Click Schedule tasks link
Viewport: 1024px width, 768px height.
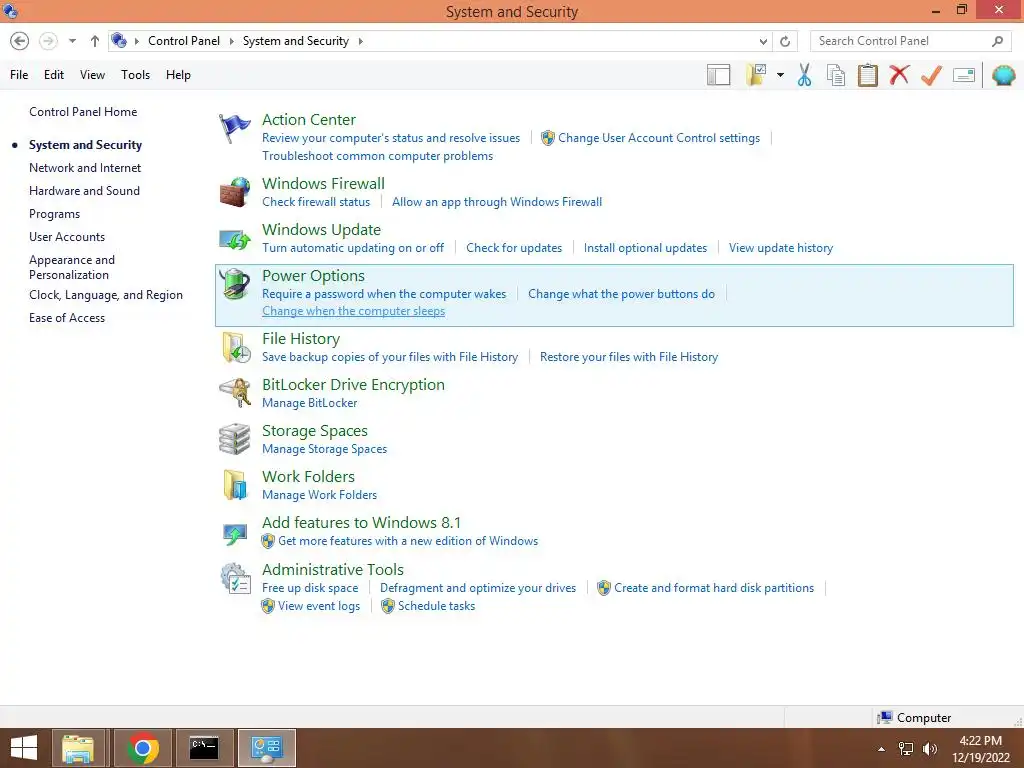[436, 605]
